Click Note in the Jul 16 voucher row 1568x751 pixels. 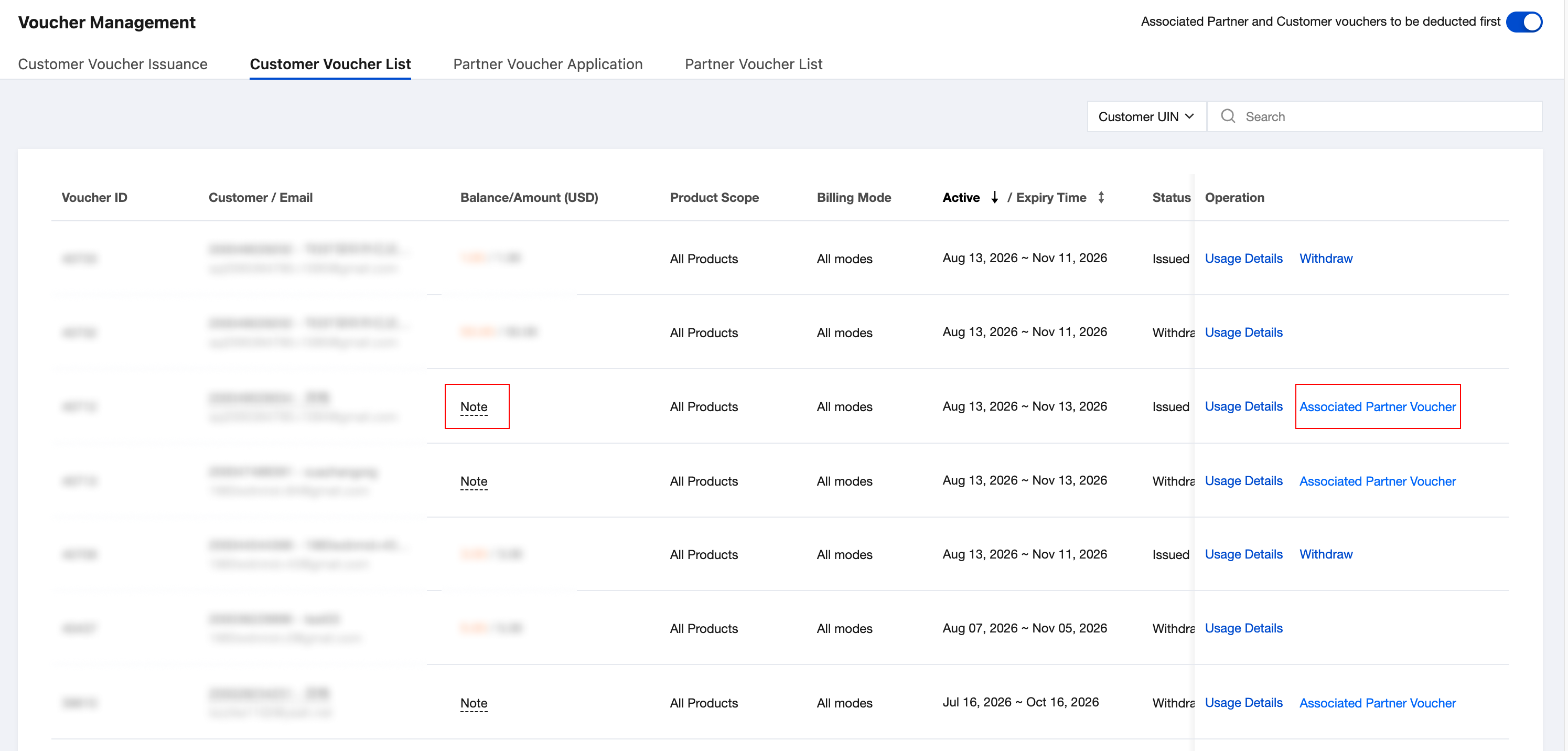pos(474,703)
